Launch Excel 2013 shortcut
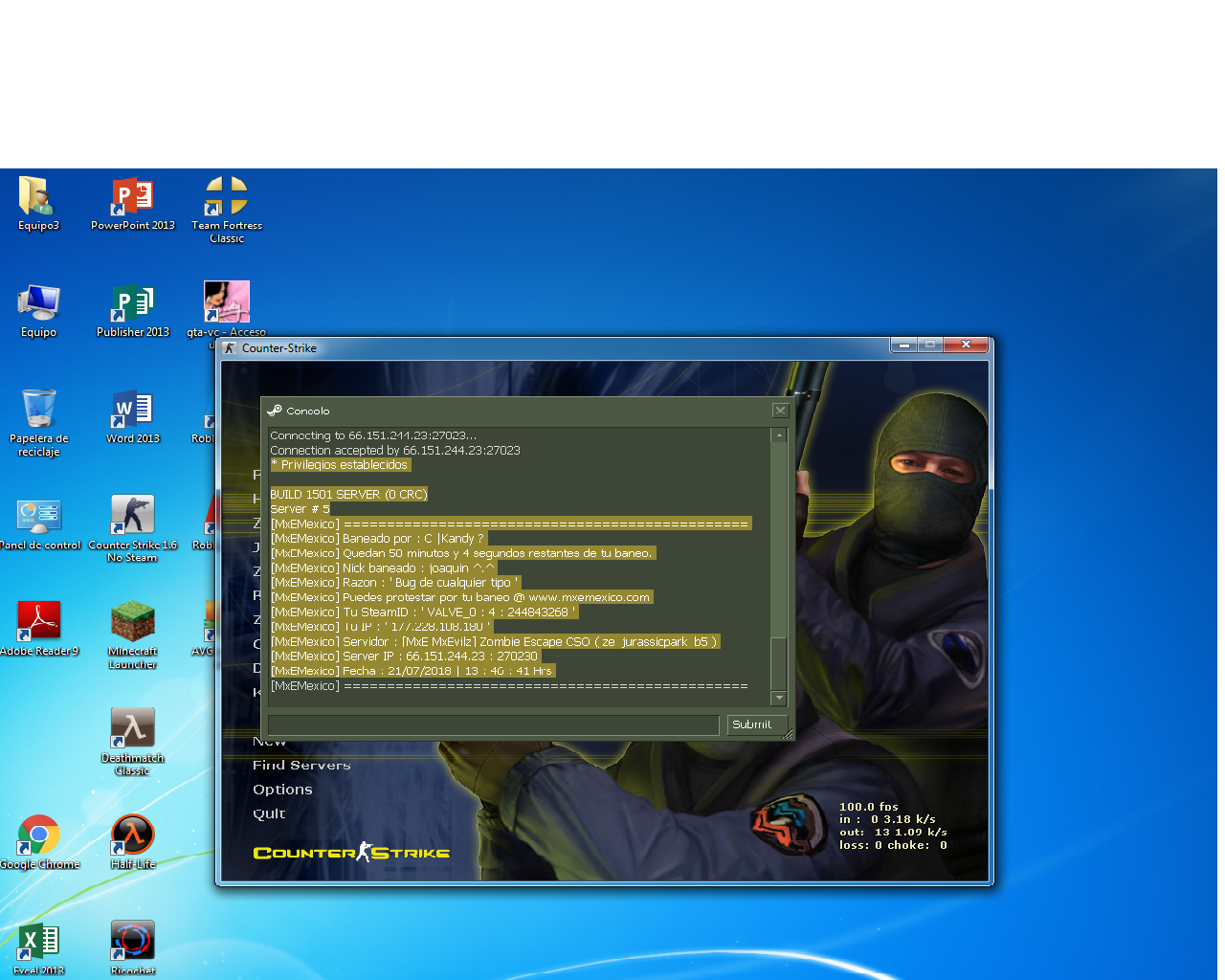1225x980 pixels. (38, 949)
